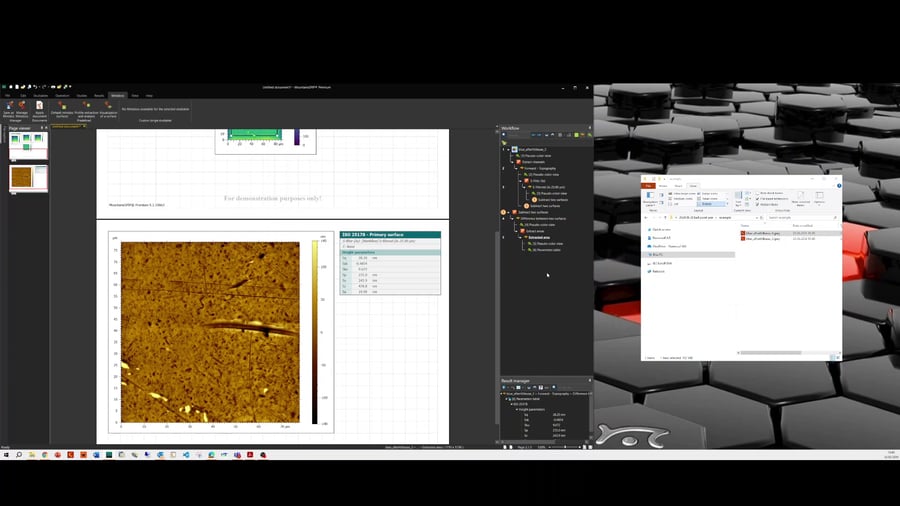Click Explorer Back arrow button
The width and height of the screenshot is (900, 506).
[646, 217]
